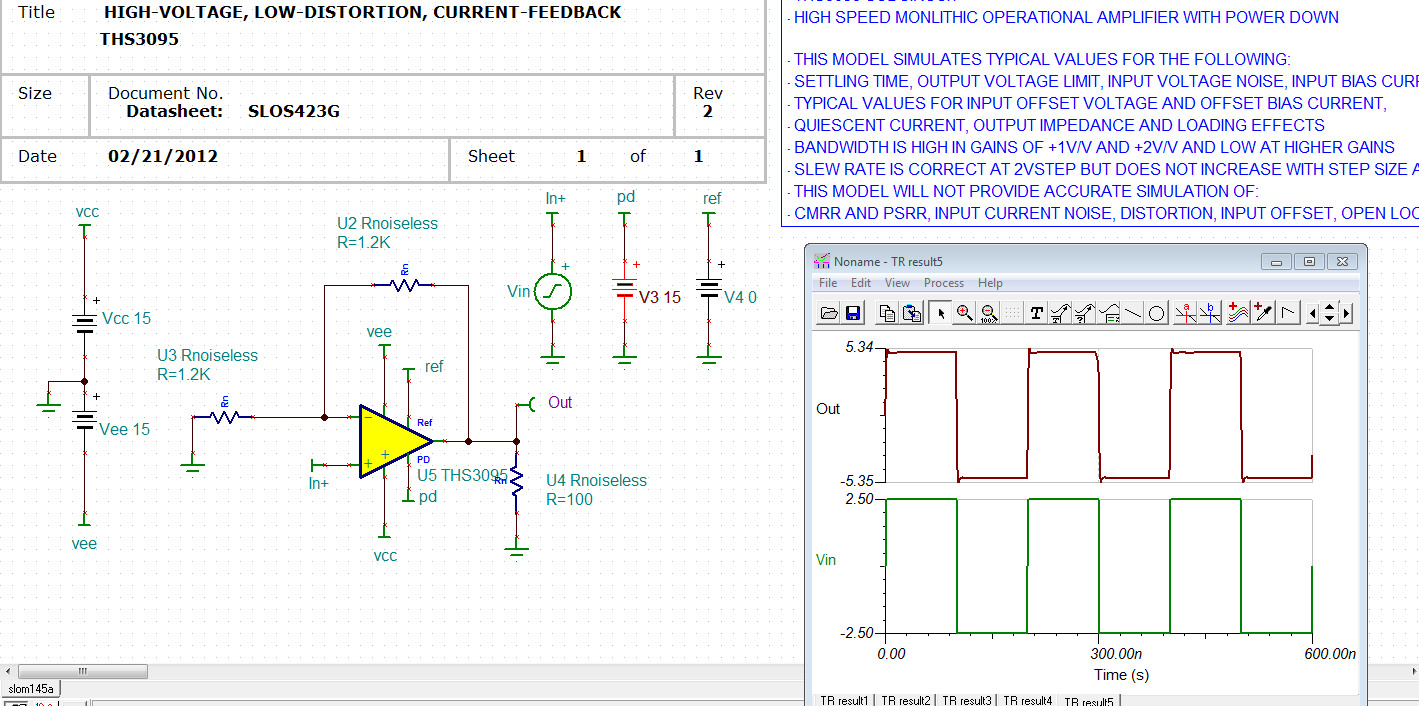
Task: Select the Vin step source symbol
Action: pos(552,292)
